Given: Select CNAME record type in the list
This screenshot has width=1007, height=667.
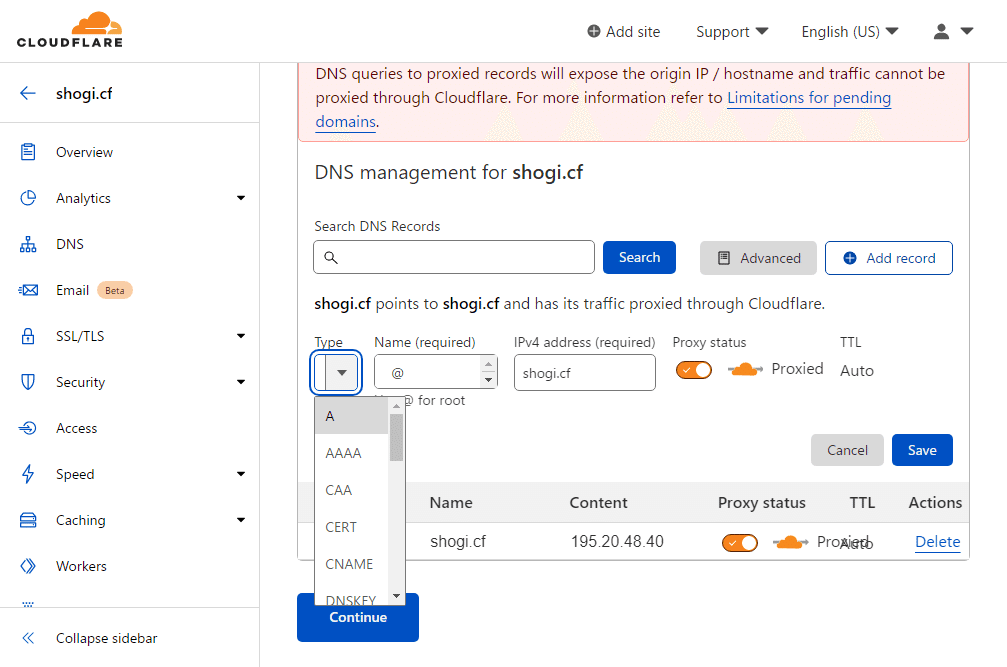Looking at the screenshot, I should click(x=351, y=564).
